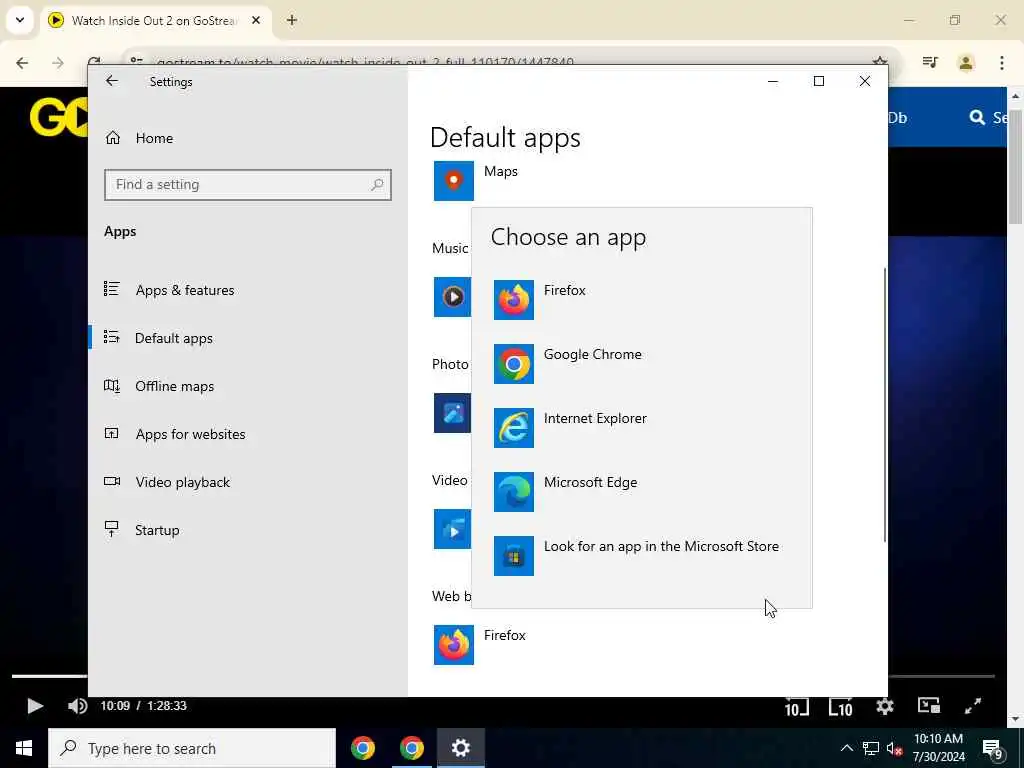The height and width of the screenshot is (768, 1024).
Task: Select the Watch Inside Out 2 tab
Action: coord(155,21)
